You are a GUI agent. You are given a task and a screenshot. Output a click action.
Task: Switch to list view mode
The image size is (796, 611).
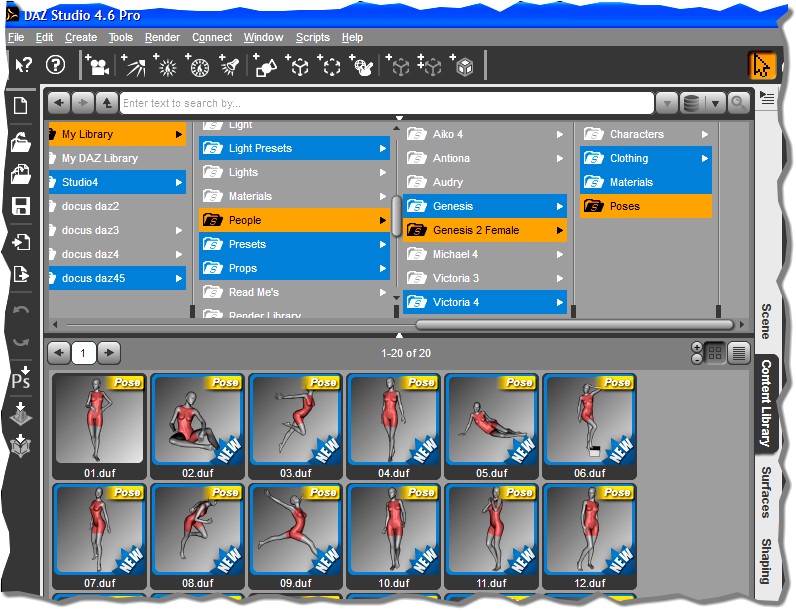pos(739,353)
